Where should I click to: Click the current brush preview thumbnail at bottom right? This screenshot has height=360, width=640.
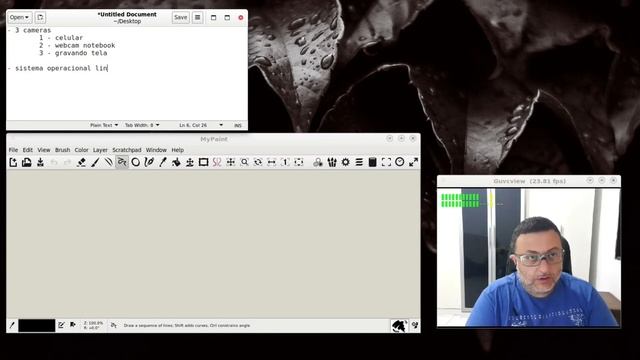coord(399,326)
